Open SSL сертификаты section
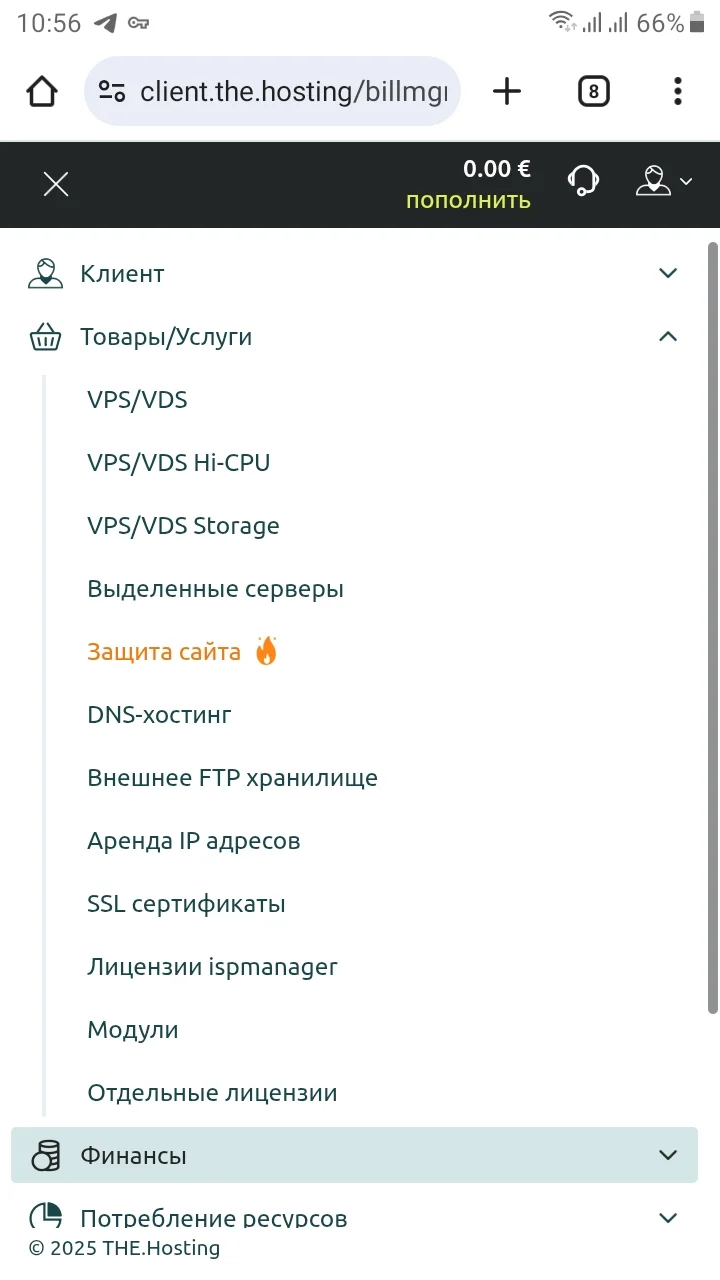 tap(187, 904)
